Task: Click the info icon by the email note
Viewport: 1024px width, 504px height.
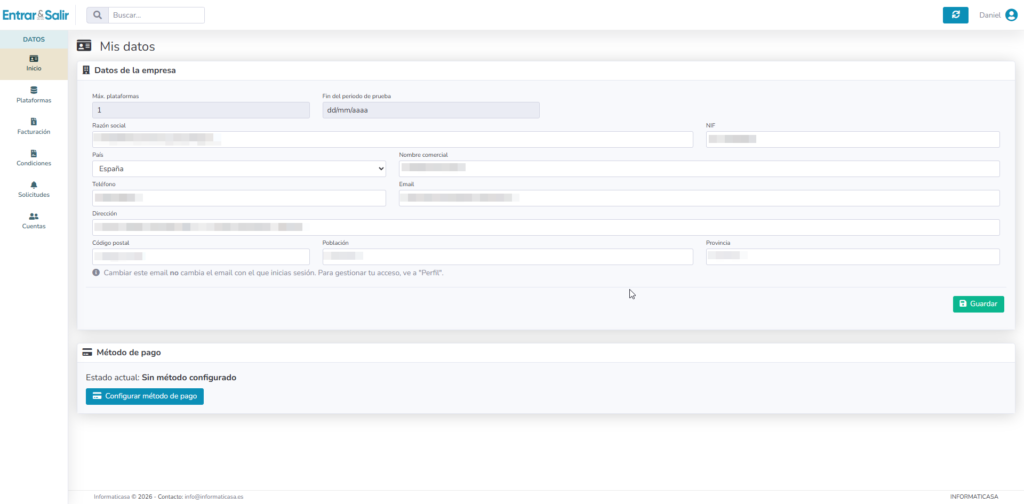Action: point(96,272)
